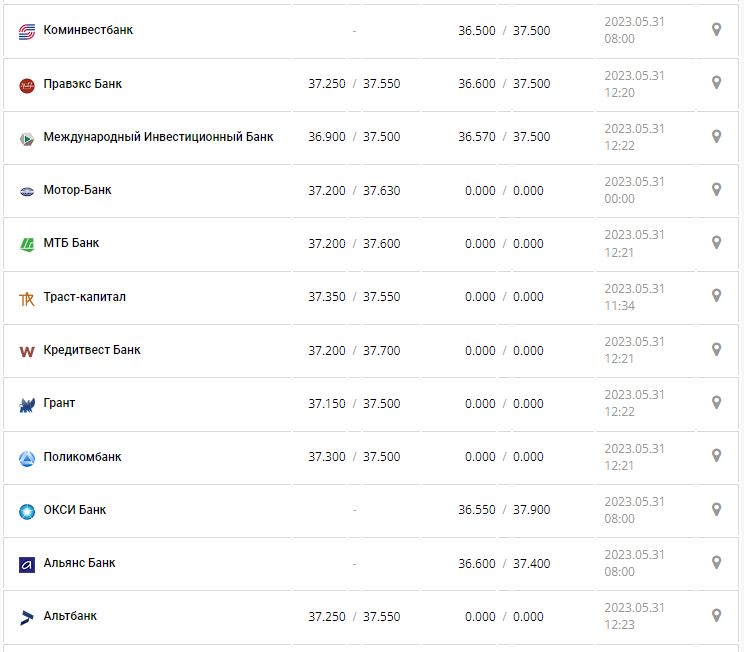
Task: Click the Альянс Банк logo
Action: (27, 565)
